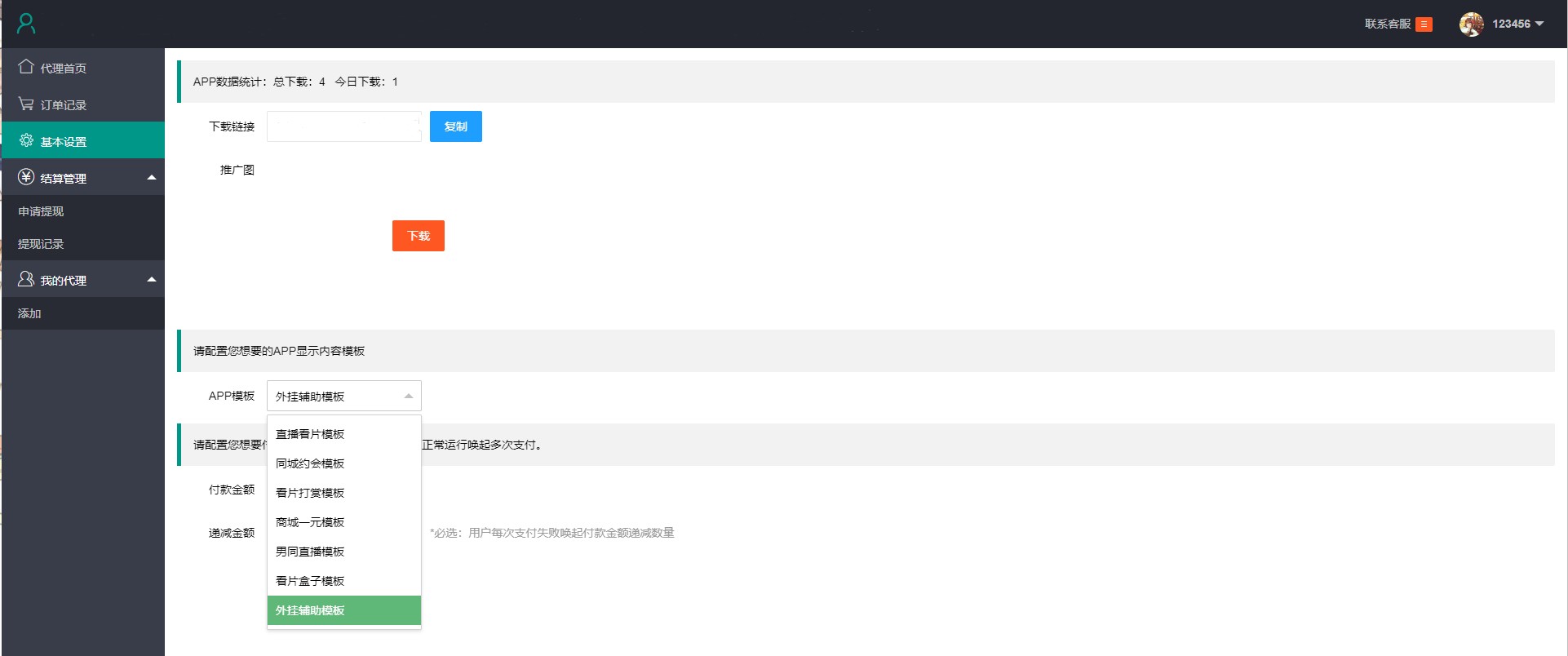Expand the 123456 account dropdown arrow

tap(1539, 24)
